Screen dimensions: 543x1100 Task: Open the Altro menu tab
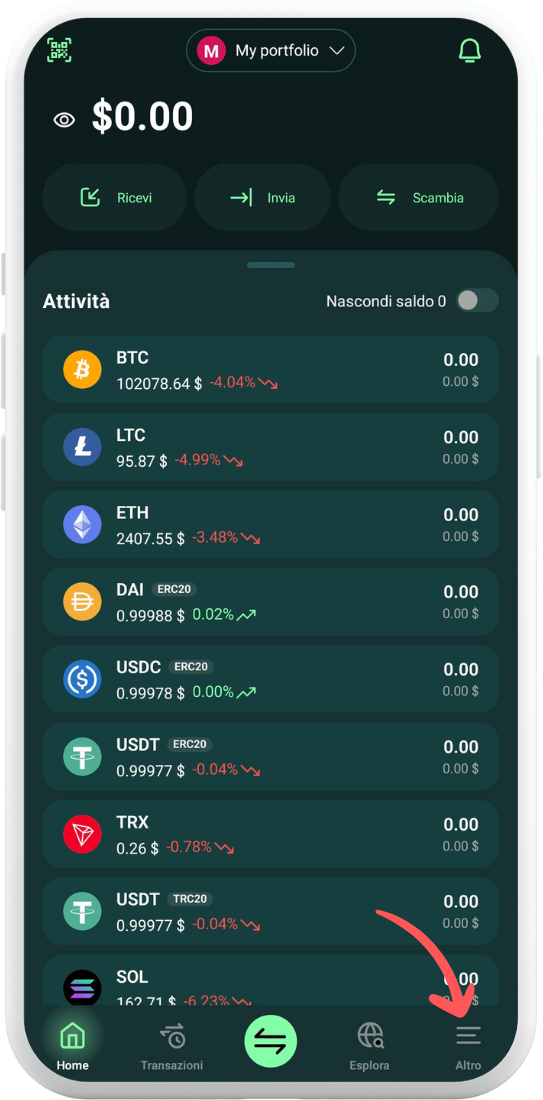tap(468, 1047)
